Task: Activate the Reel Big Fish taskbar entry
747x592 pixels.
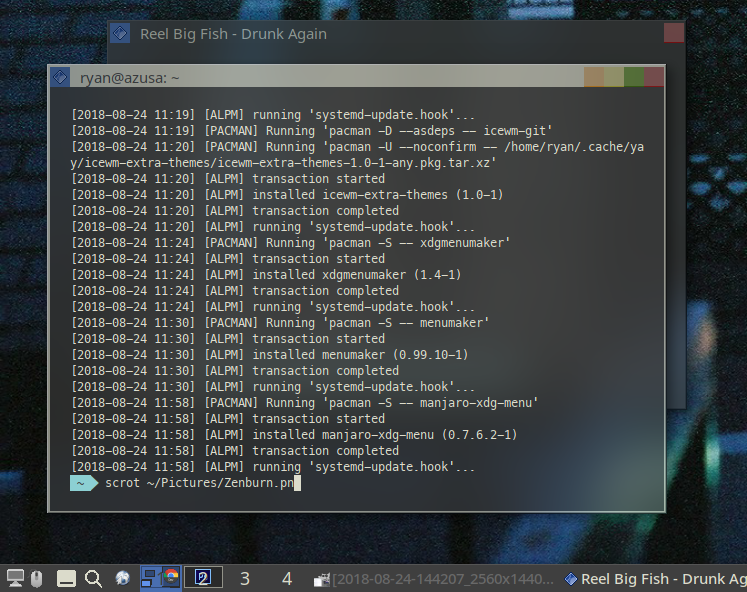Action: point(655,579)
